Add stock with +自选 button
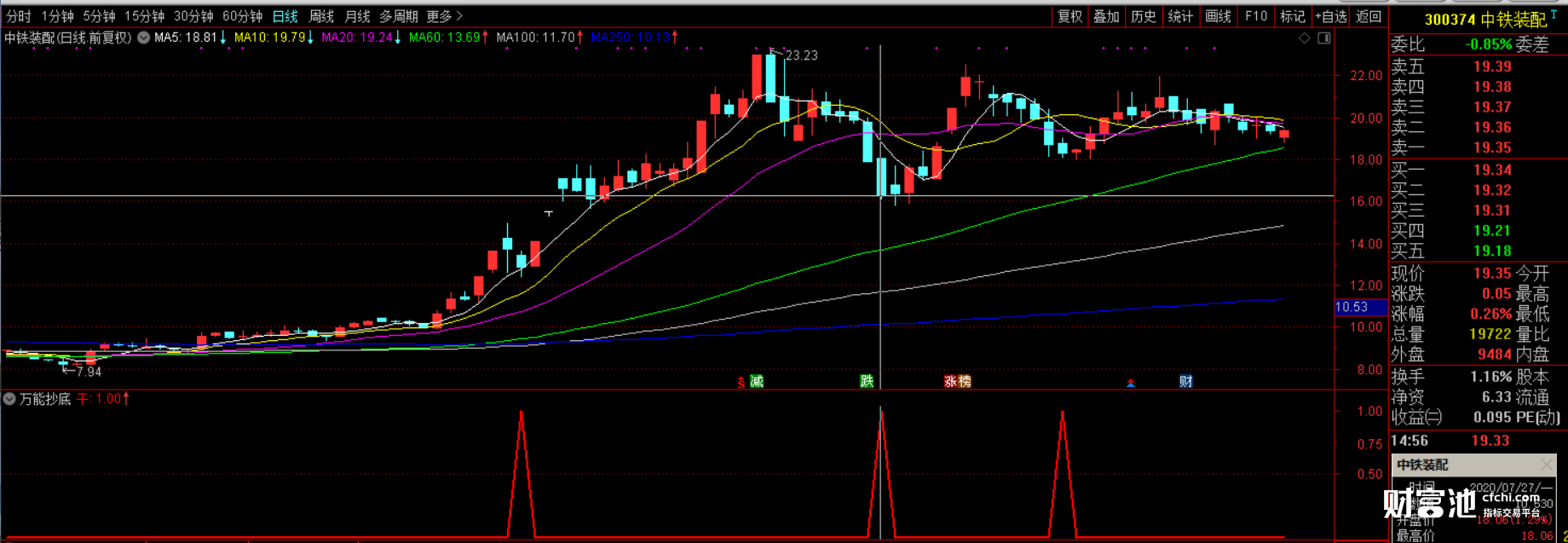This screenshot has height=543, width=1568. (x=1331, y=16)
